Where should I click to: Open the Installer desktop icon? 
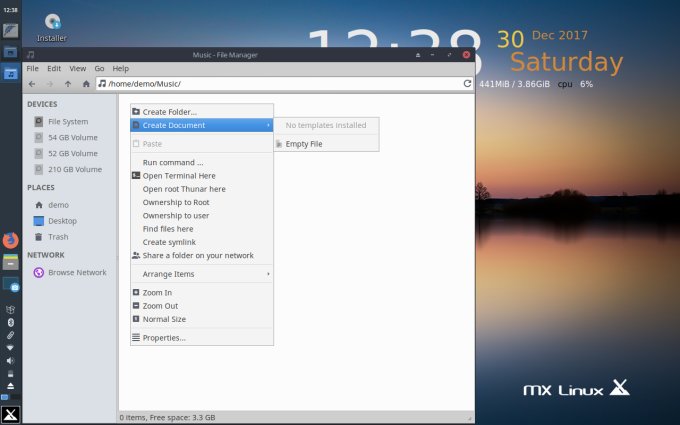tap(52, 27)
